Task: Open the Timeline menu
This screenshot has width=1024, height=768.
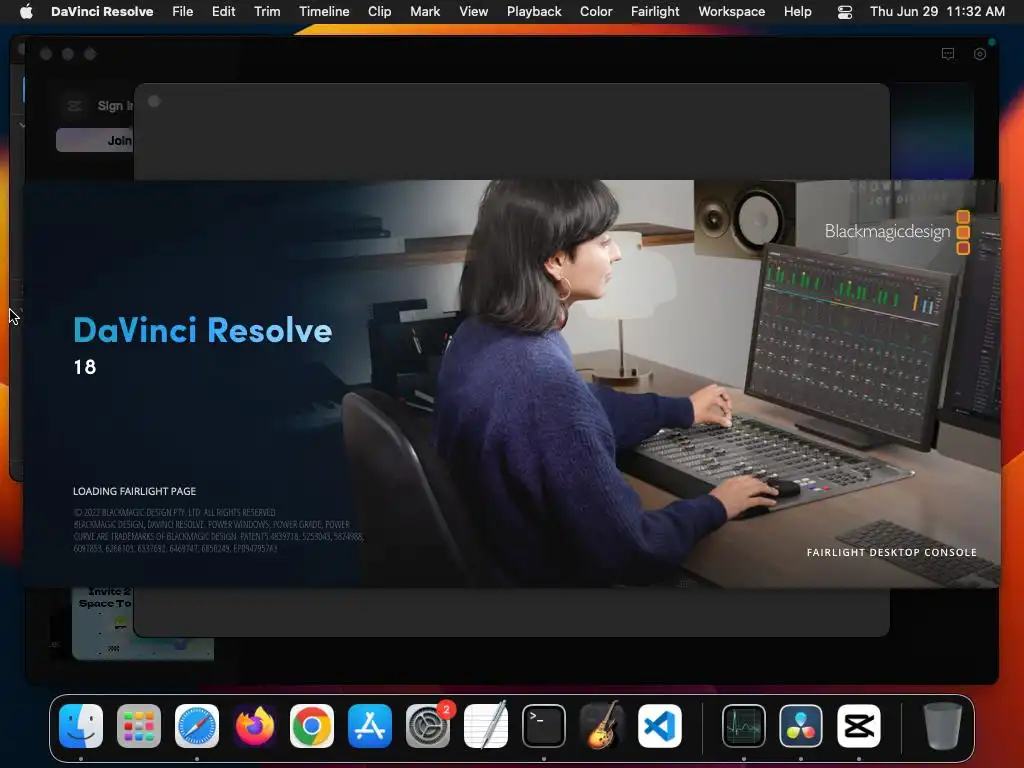Action: tap(324, 11)
